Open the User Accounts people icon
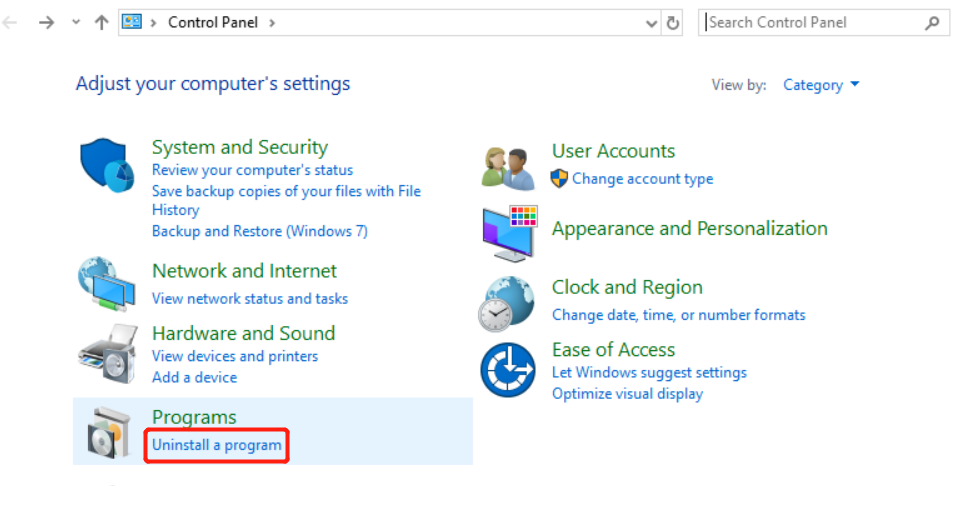 [x=508, y=166]
